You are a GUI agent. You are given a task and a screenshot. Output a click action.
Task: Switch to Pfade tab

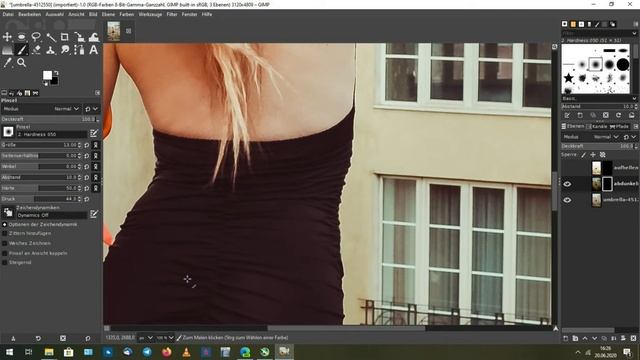click(619, 127)
